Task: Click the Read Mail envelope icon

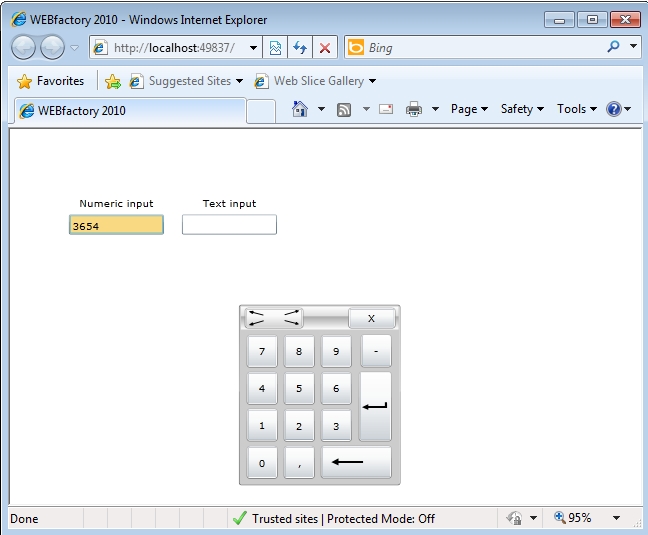Action: point(386,110)
